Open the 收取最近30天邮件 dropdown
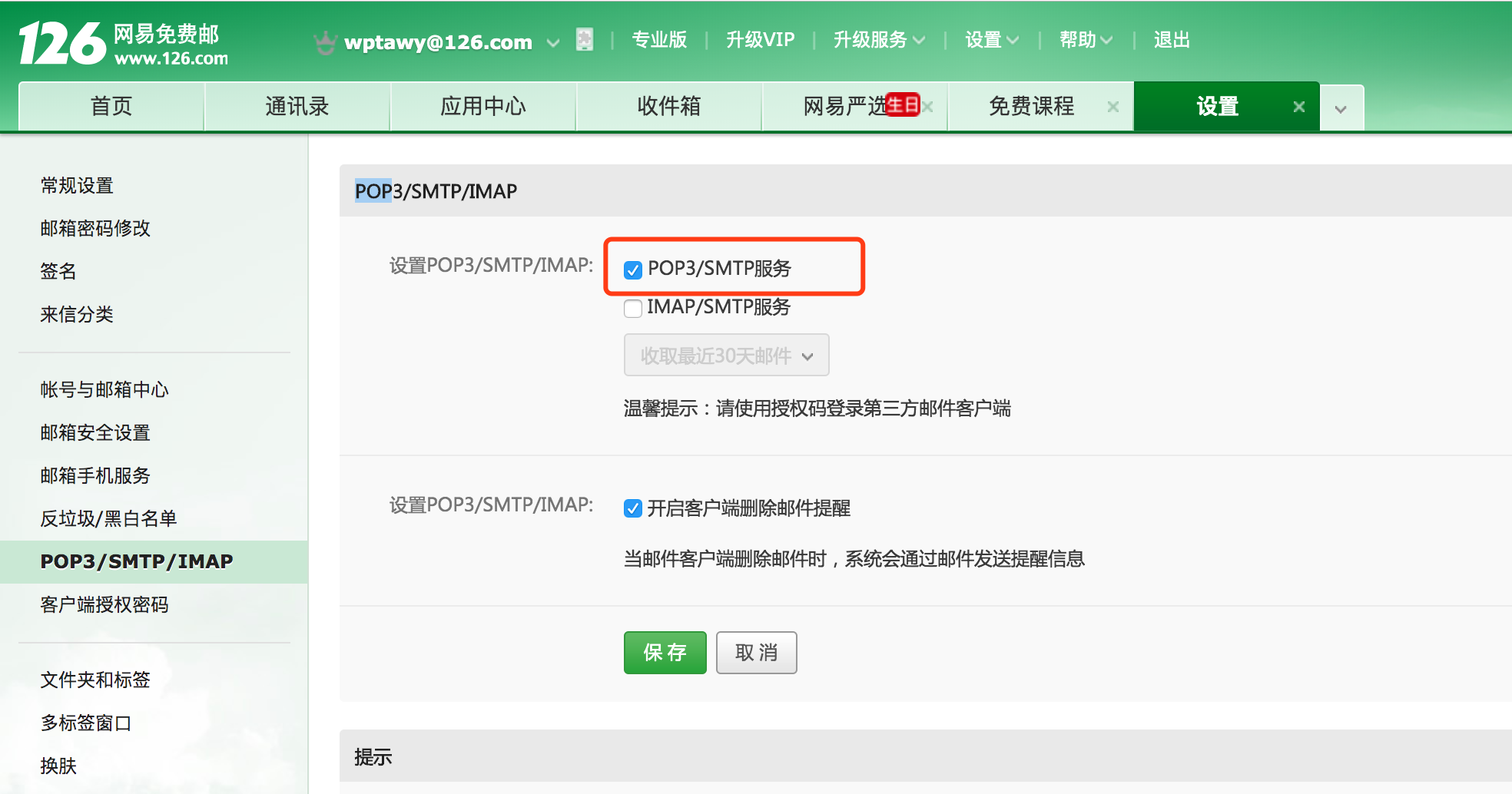Image resolution: width=1512 pixels, height=794 pixels. click(x=725, y=355)
